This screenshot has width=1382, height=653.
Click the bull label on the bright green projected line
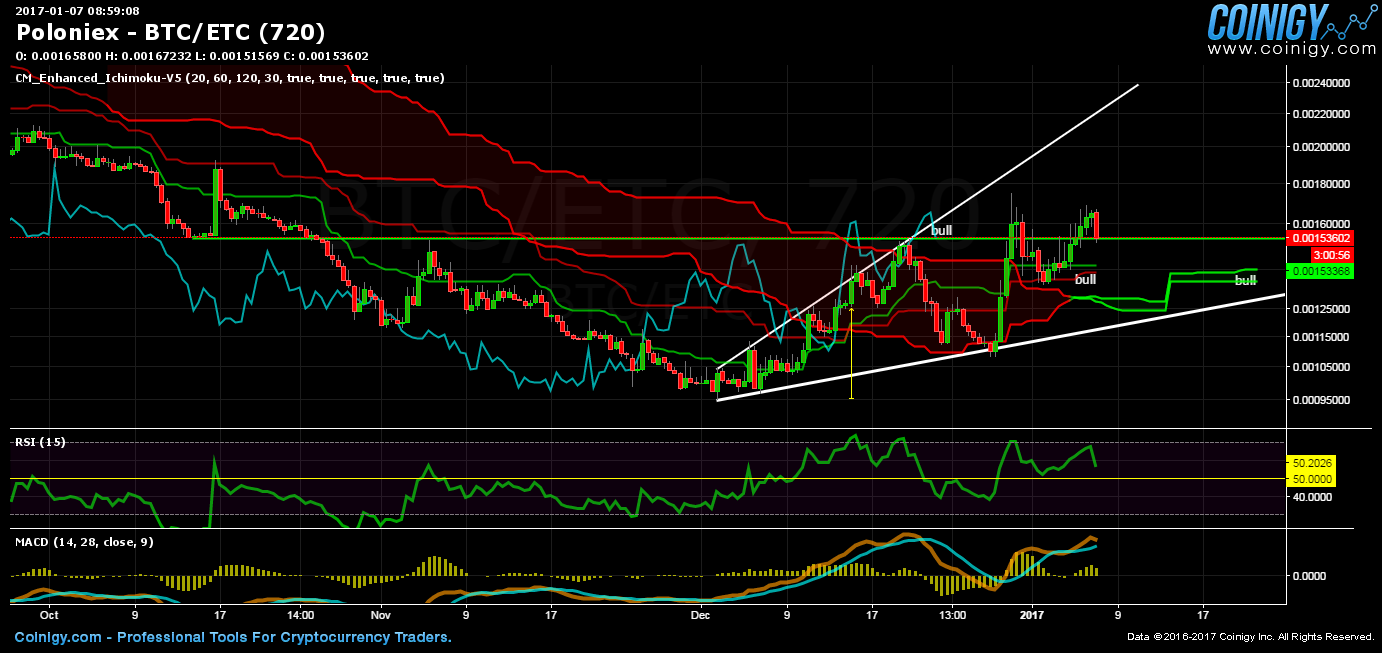pos(1245,281)
